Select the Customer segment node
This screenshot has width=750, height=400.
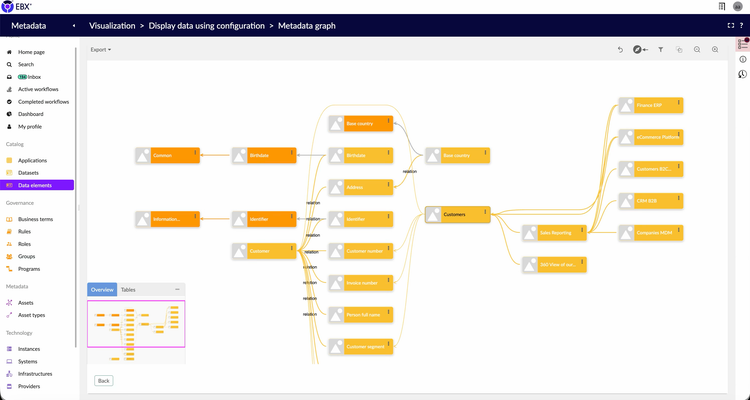point(361,347)
